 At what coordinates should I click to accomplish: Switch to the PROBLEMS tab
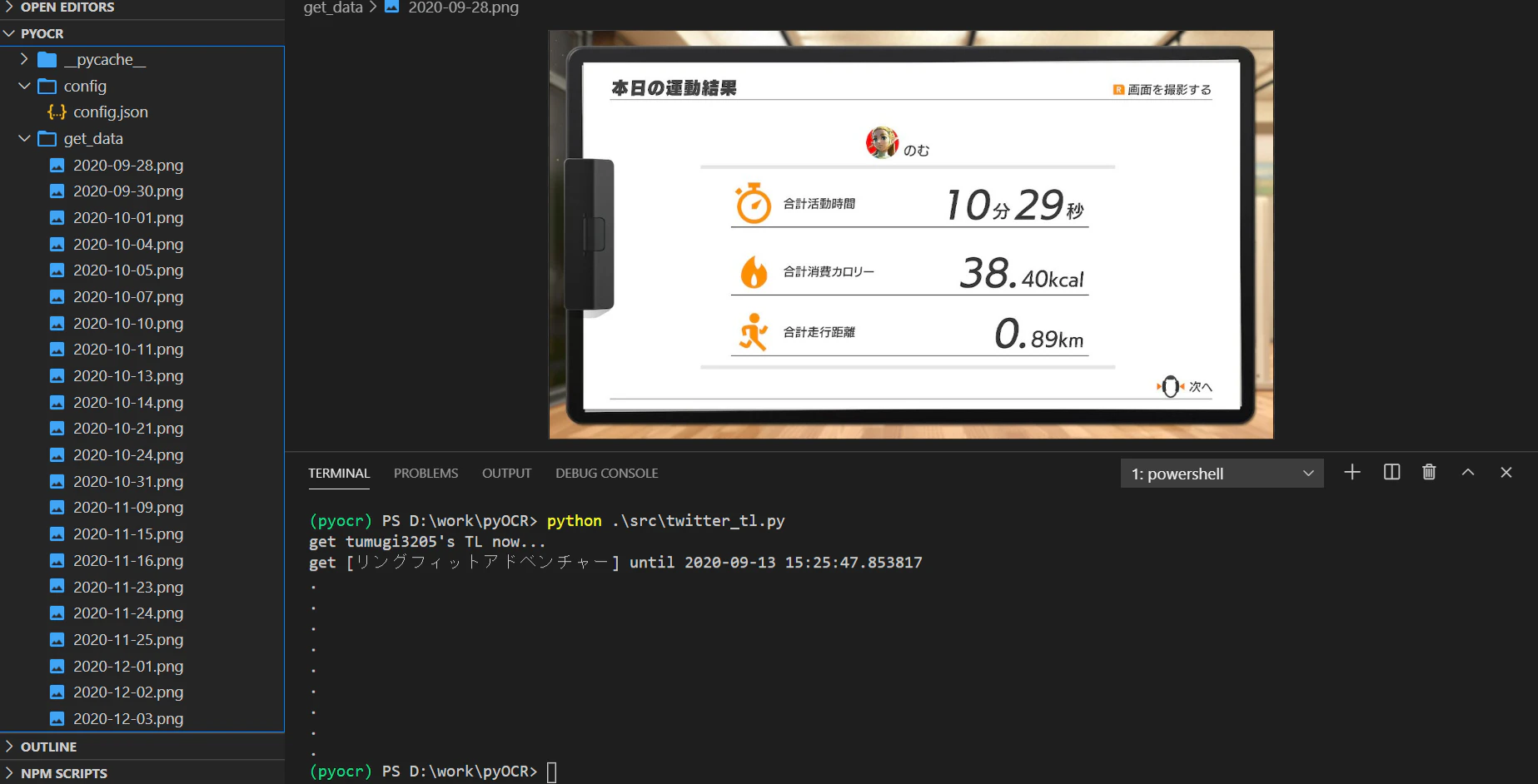pyautogui.click(x=426, y=473)
